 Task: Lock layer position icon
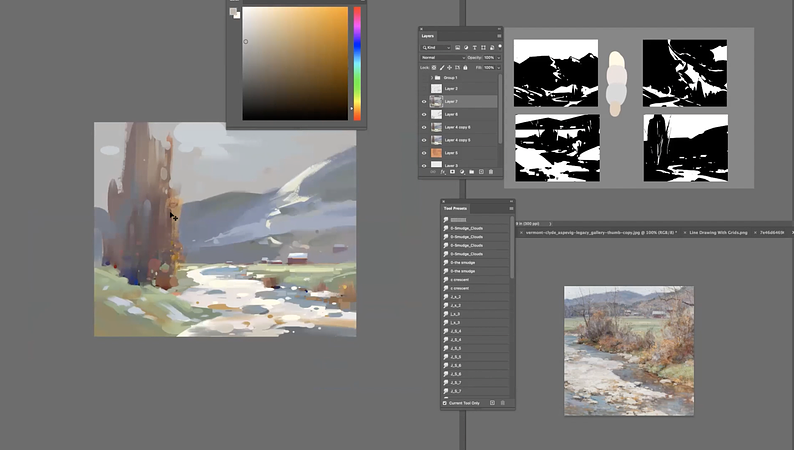pyautogui.click(x=450, y=67)
